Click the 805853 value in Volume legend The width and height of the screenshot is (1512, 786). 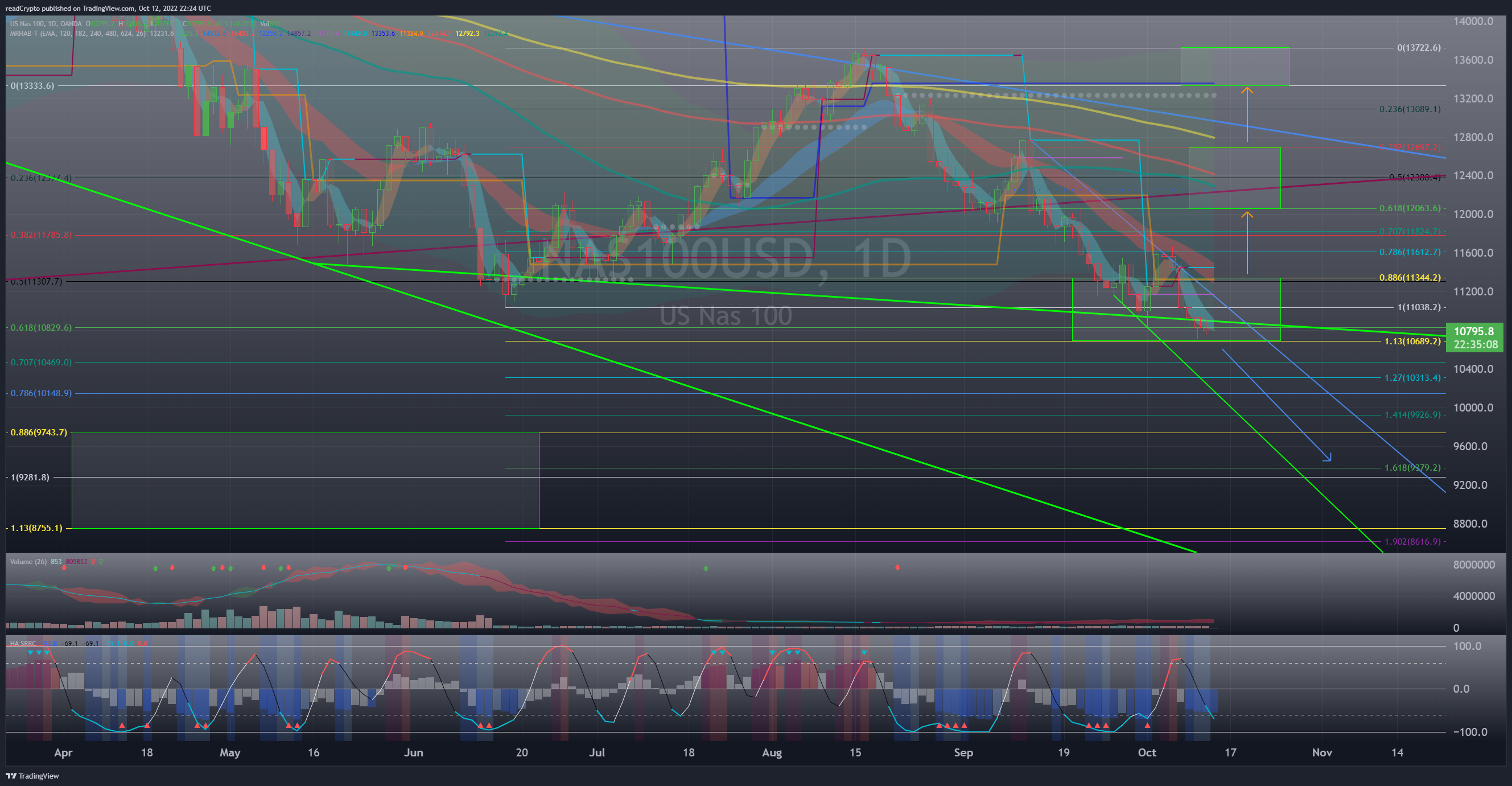click(x=76, y=562)
